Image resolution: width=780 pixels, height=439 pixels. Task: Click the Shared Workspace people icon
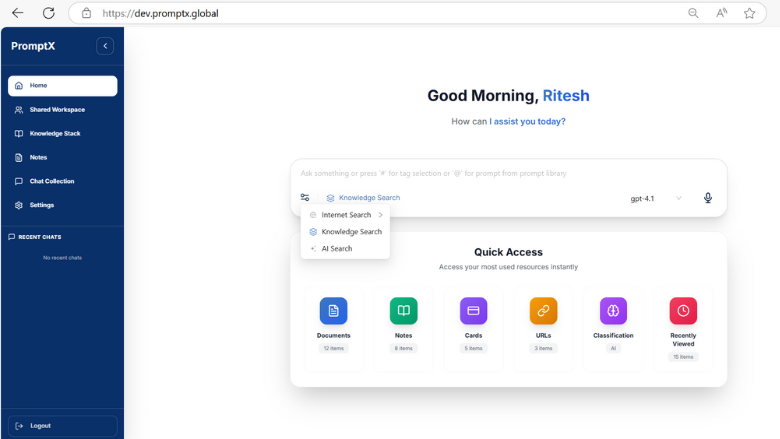click(19, 109)
